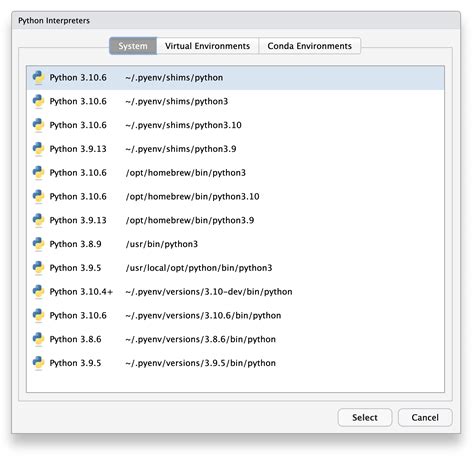This screenshot has width=474, height=458.
Task: Select path /usr/local/opt/python/bin/python3
Action: (x=199, y=268)
